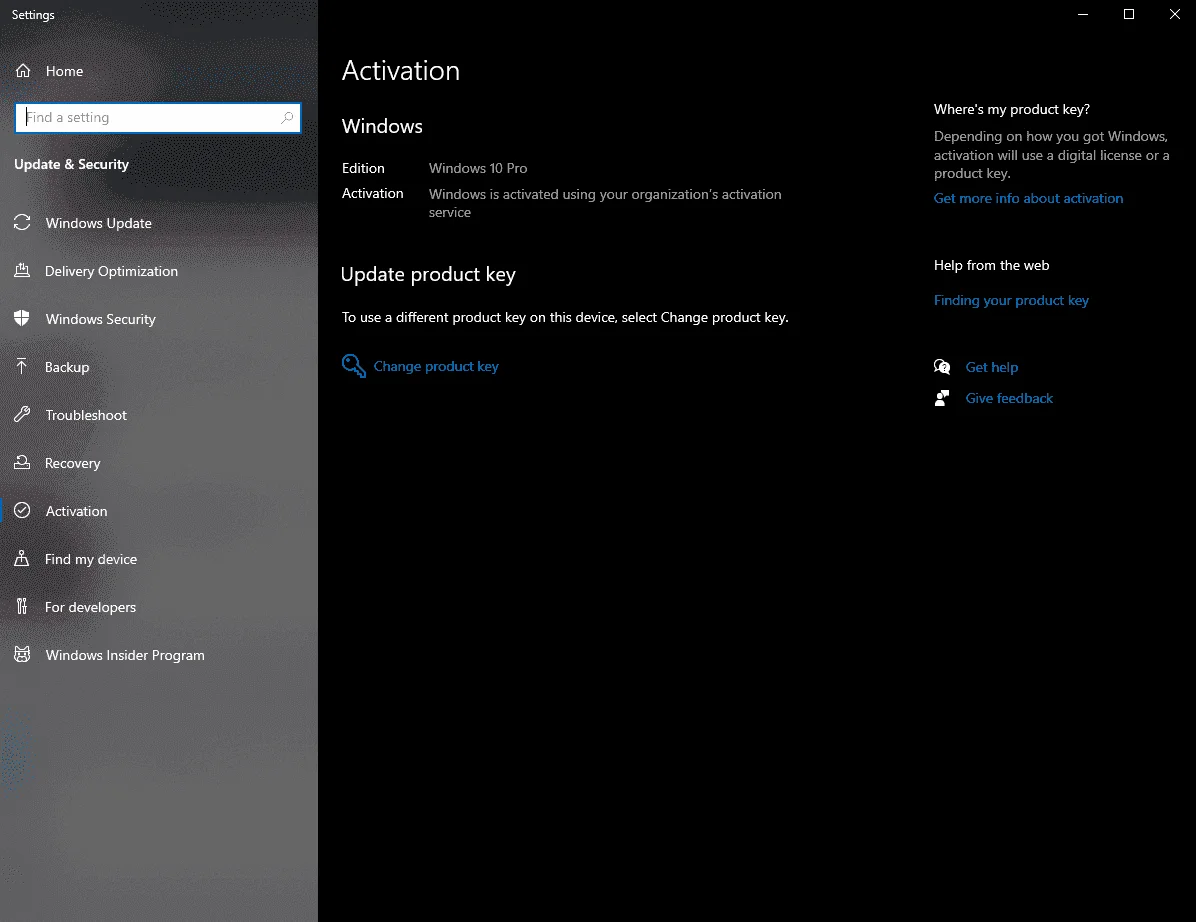
Task: Click the Activation checkmark circle icon
Action: 22,511
